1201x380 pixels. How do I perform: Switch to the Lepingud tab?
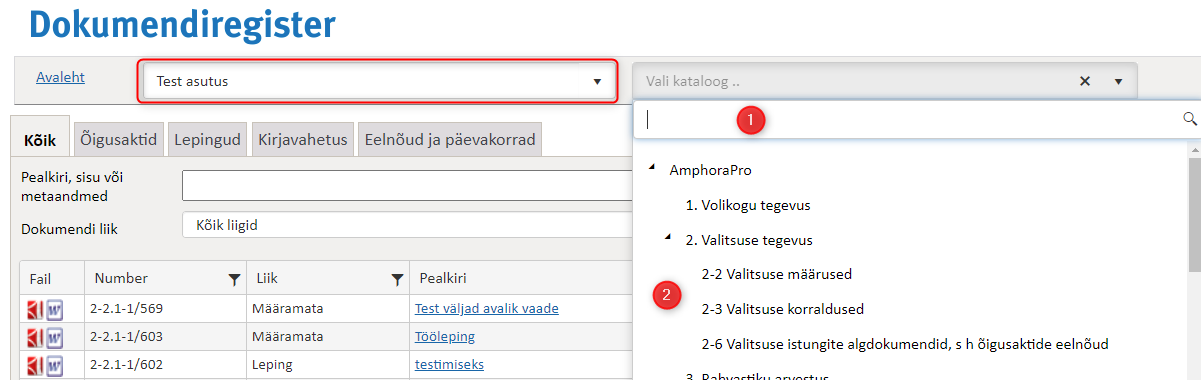[207, 140]
